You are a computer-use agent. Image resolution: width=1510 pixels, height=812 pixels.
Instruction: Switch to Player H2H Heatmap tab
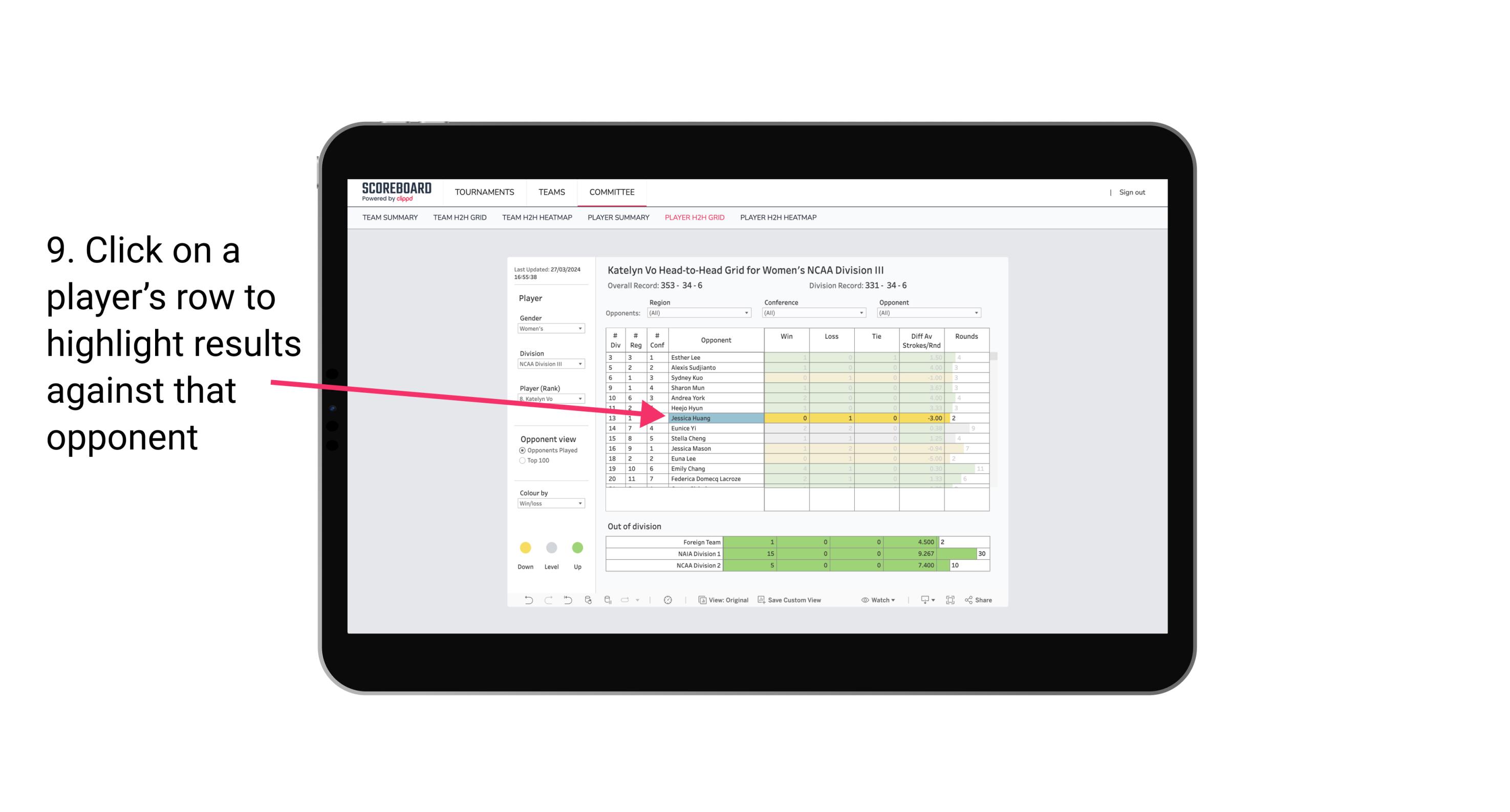[778, 217]
